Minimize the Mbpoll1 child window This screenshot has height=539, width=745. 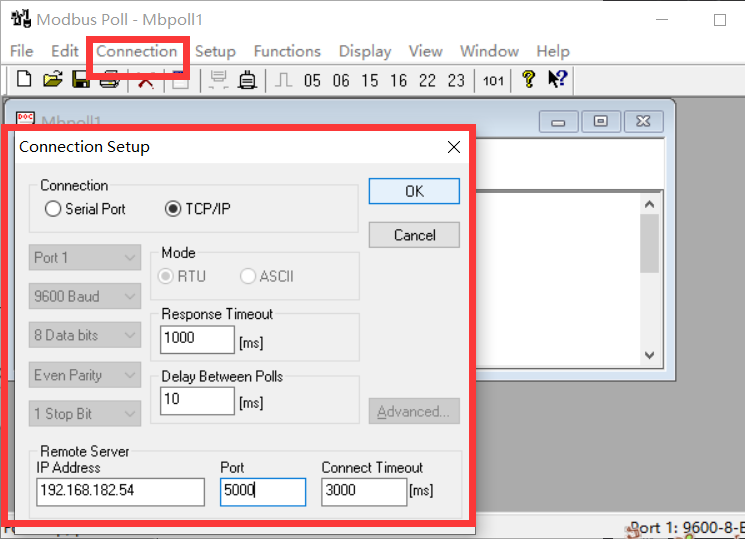tap(558, 122)
